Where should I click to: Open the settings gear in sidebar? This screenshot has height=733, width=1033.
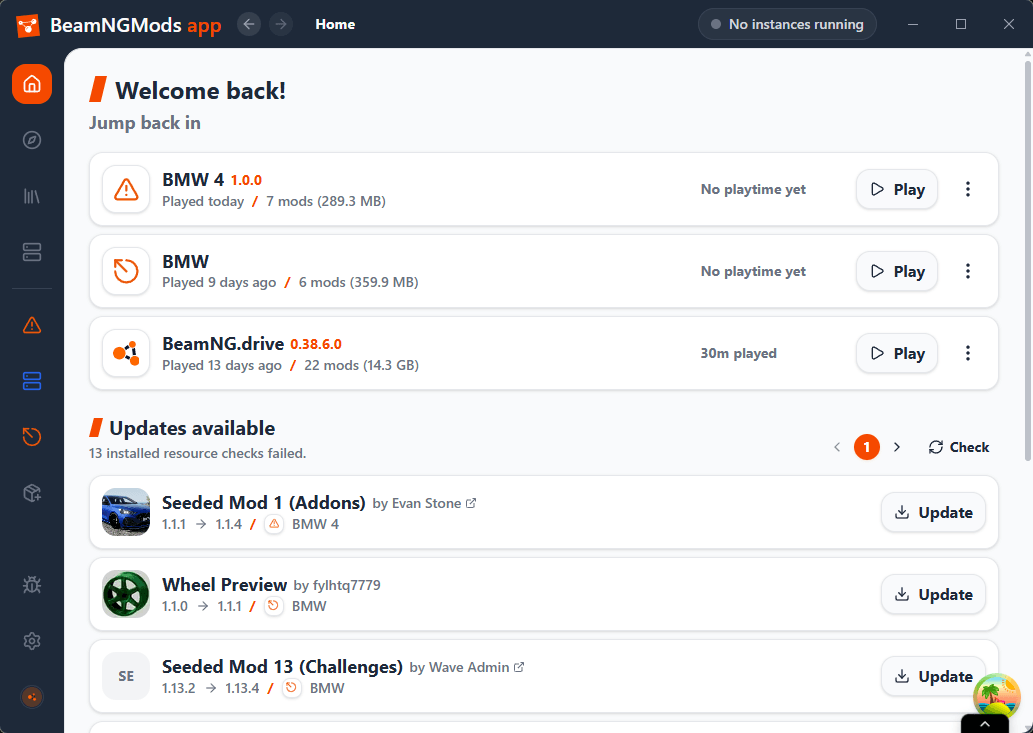click(x=32, y=641)
